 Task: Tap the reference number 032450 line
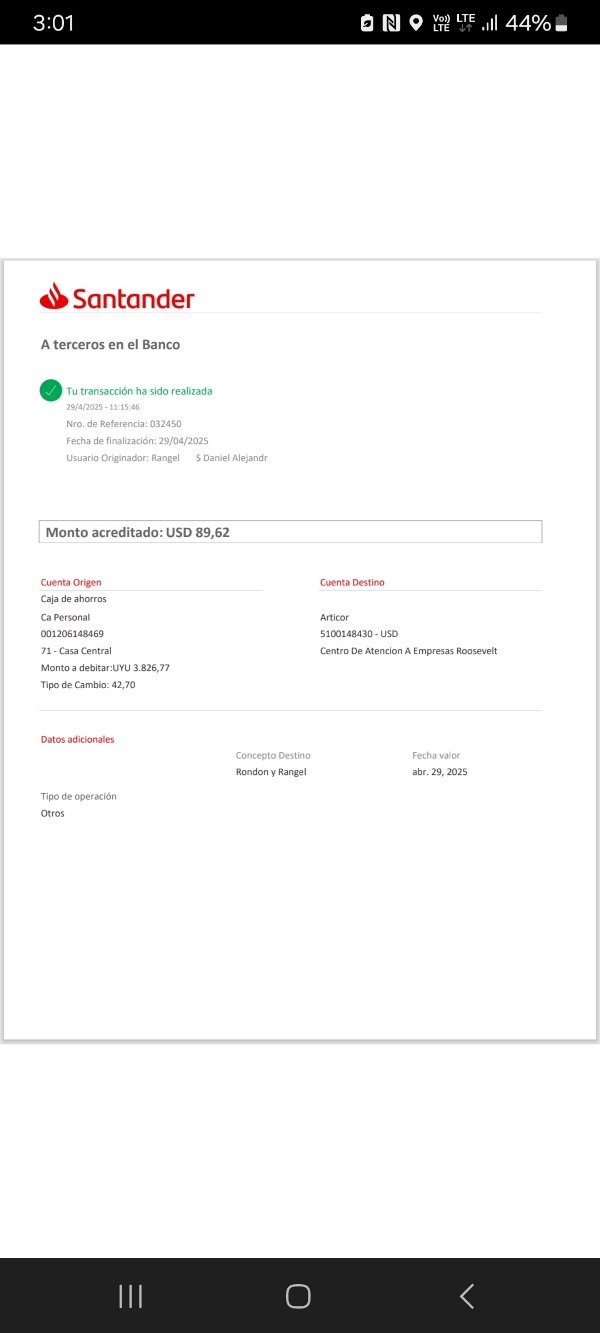[x=124, y=424]
